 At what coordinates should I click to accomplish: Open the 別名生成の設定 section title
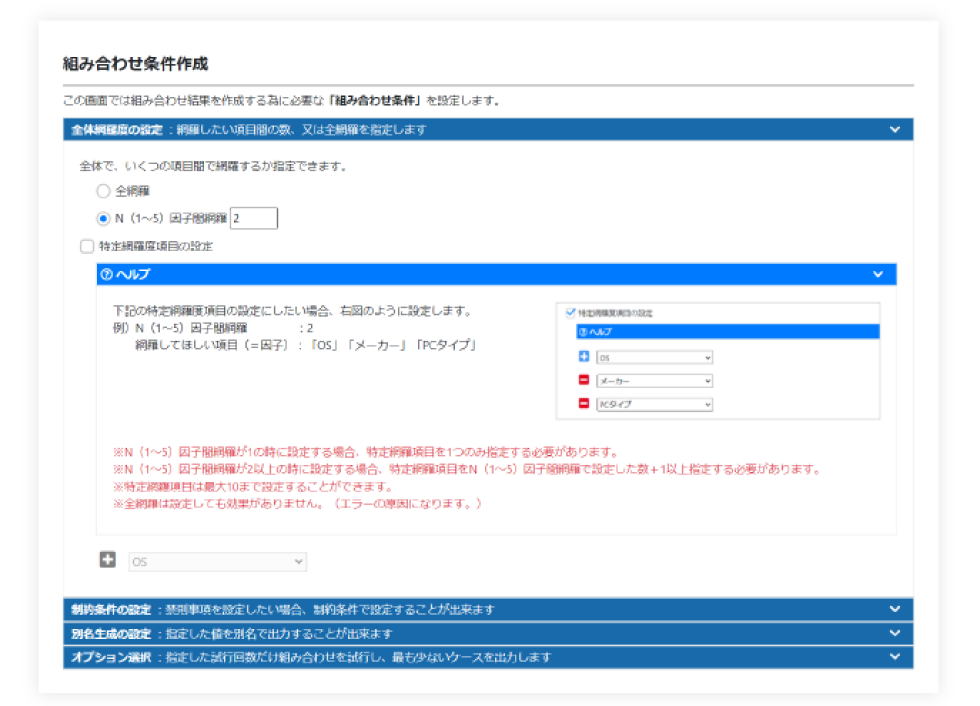111,633
